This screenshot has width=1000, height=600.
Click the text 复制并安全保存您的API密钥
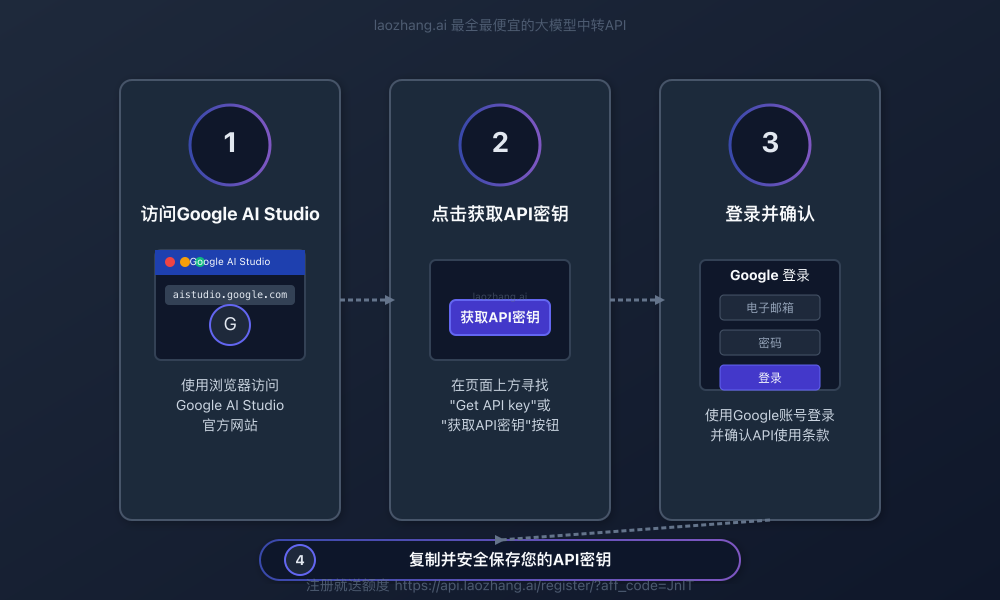click(x=510, y=559)
